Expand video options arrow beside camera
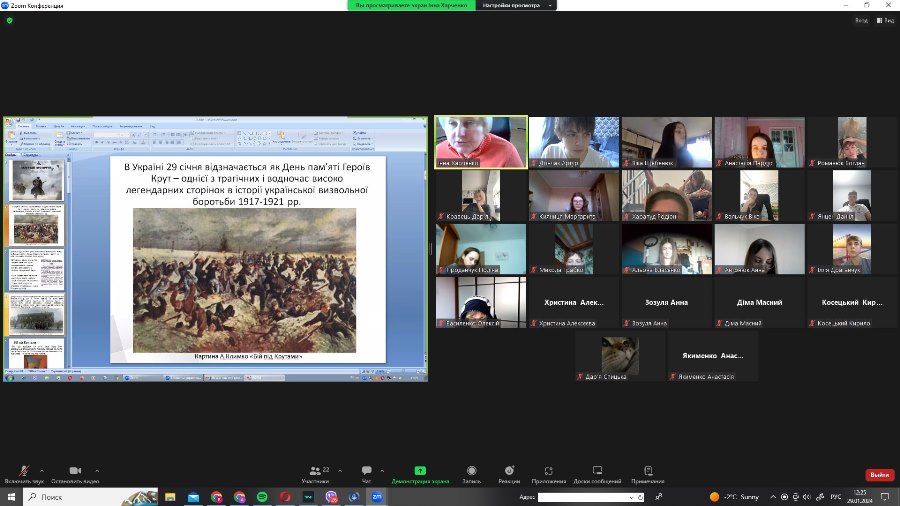The height and width of the screenshot is (506, 900). tap(97, 471)
